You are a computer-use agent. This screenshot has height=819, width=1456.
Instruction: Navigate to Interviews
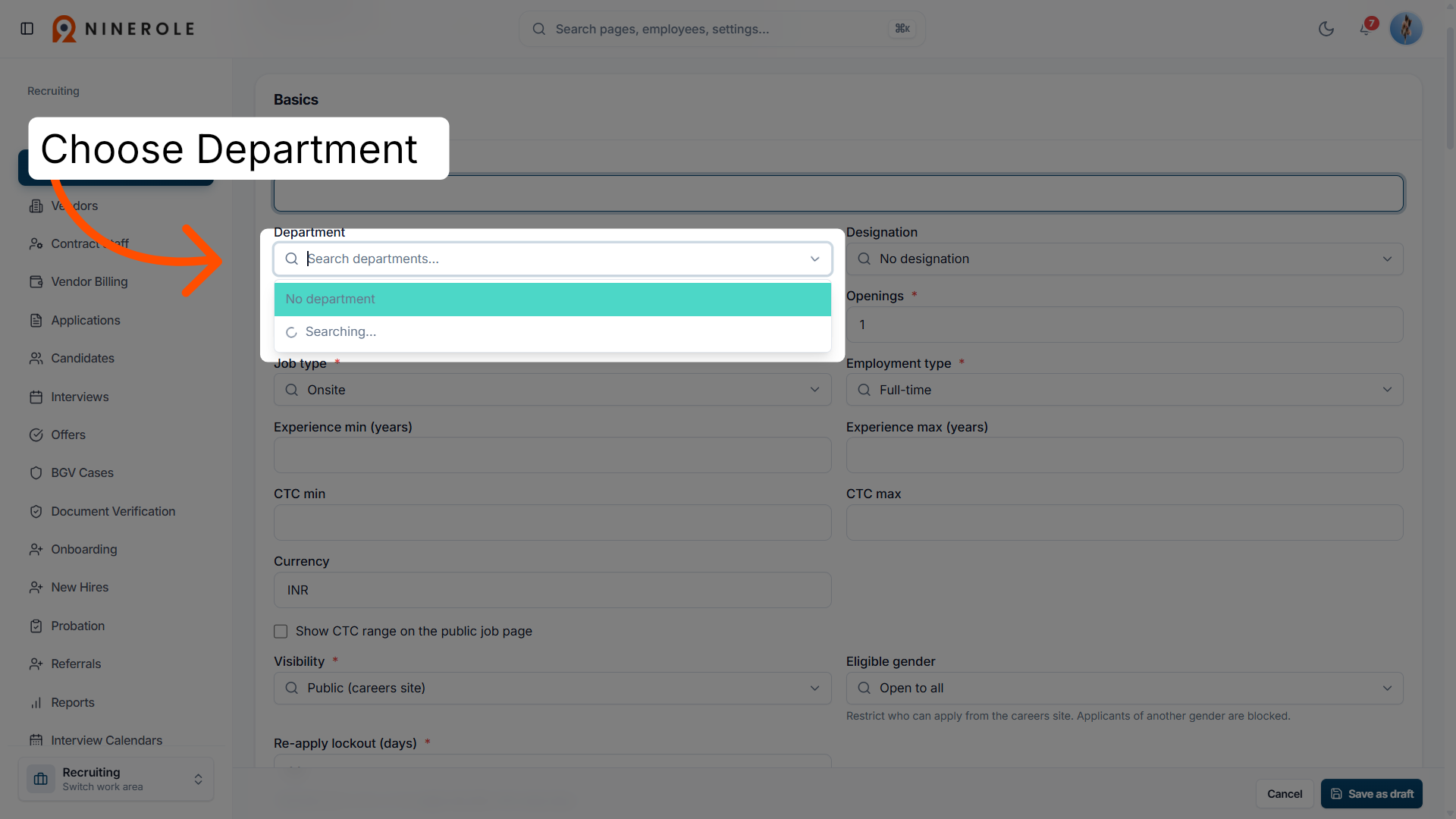[x=80, y=397]
